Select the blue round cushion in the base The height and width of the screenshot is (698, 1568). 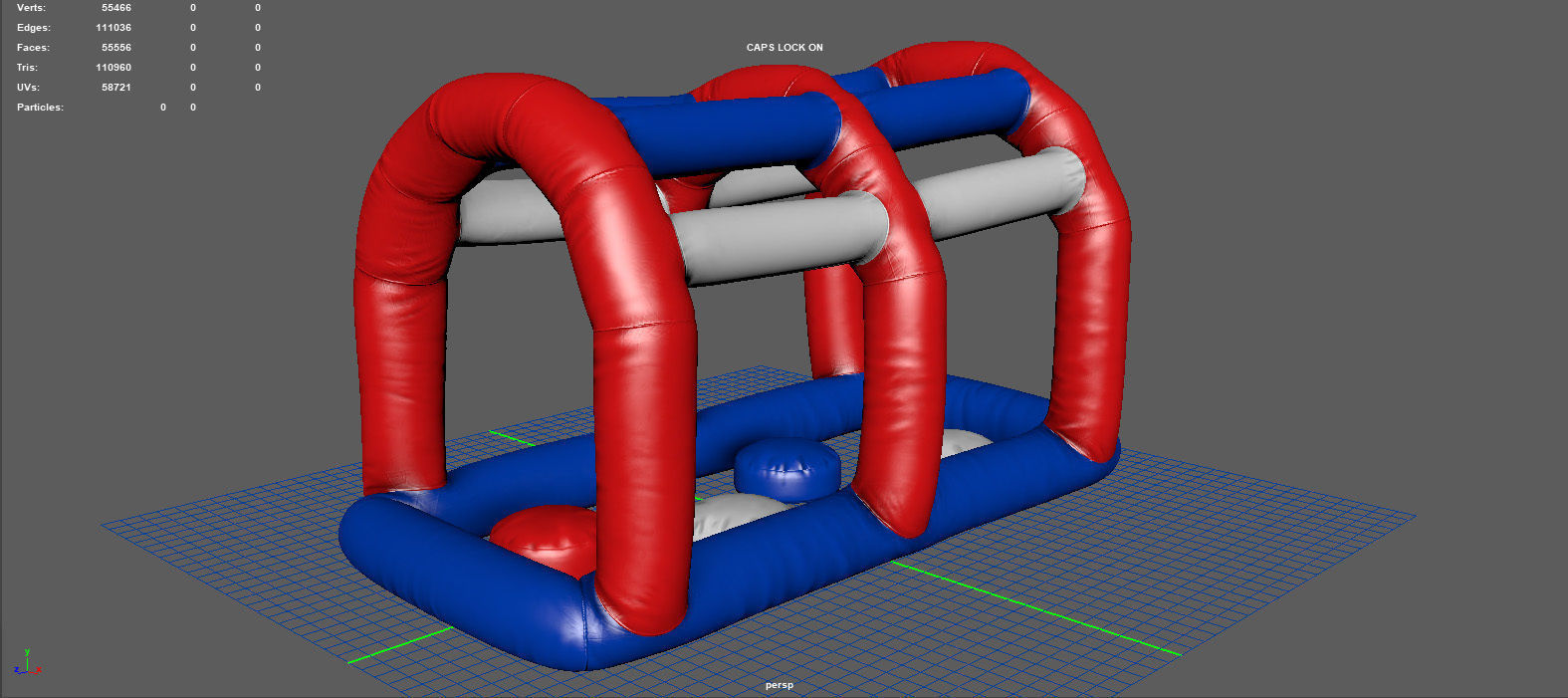[x=786, y=468]
